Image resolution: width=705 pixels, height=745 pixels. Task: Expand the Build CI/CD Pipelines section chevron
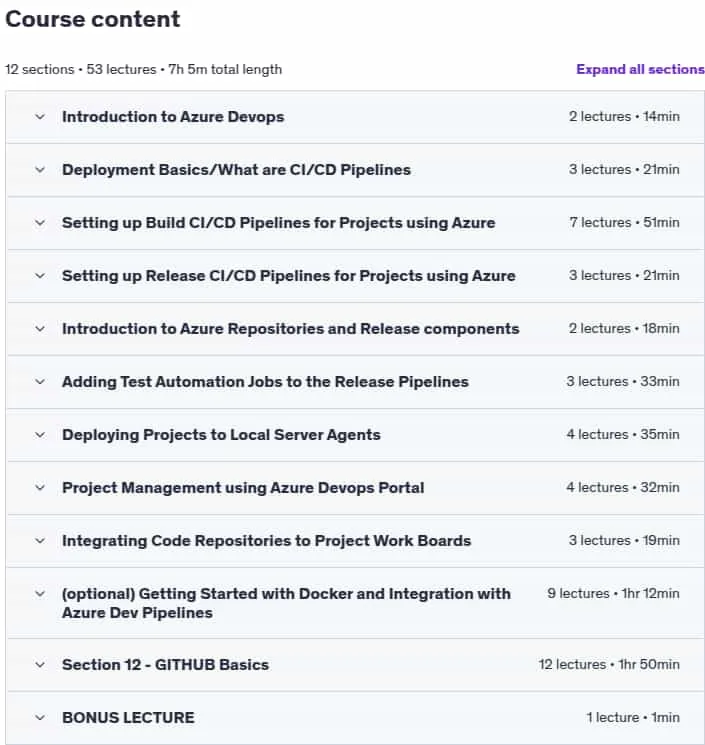[x=40, y=223]
